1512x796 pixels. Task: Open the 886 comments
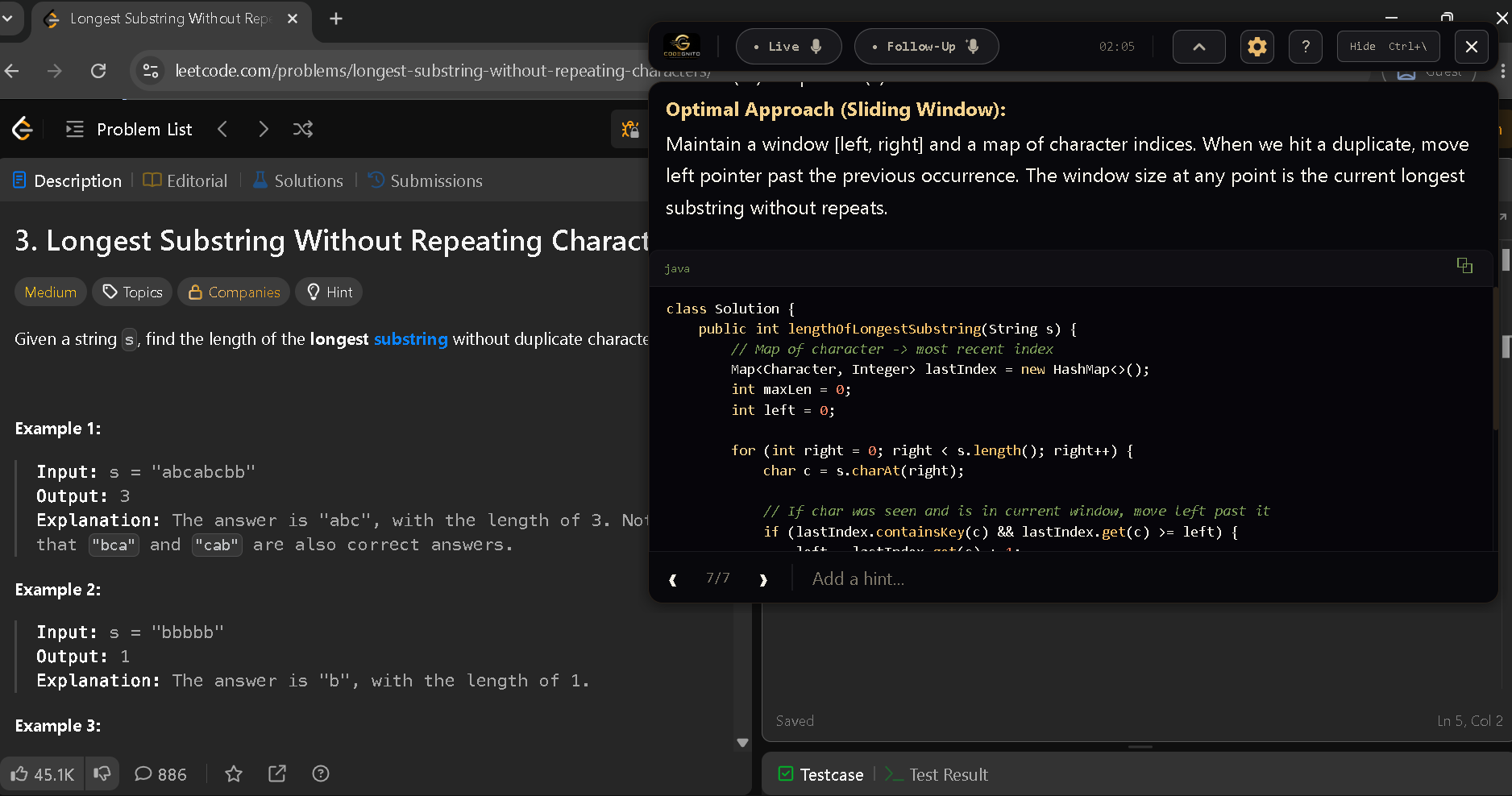pos(160,774)
